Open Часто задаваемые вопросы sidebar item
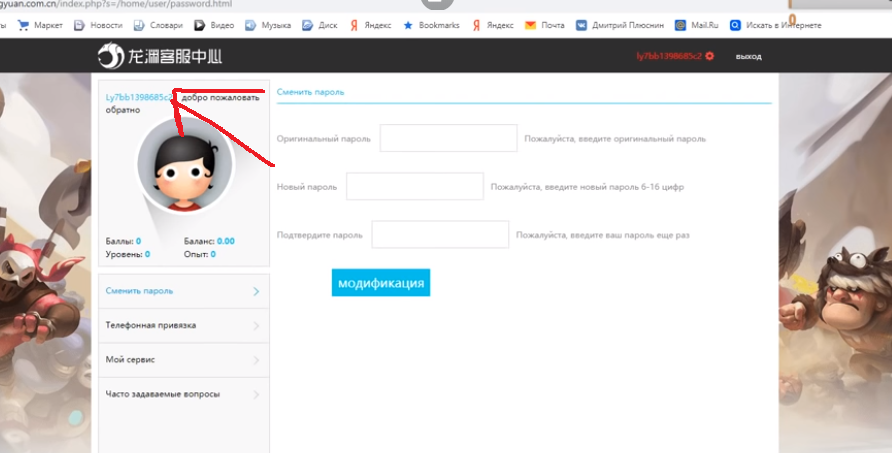The height and width of the screenshot is (453, 892). click(184, 394)
